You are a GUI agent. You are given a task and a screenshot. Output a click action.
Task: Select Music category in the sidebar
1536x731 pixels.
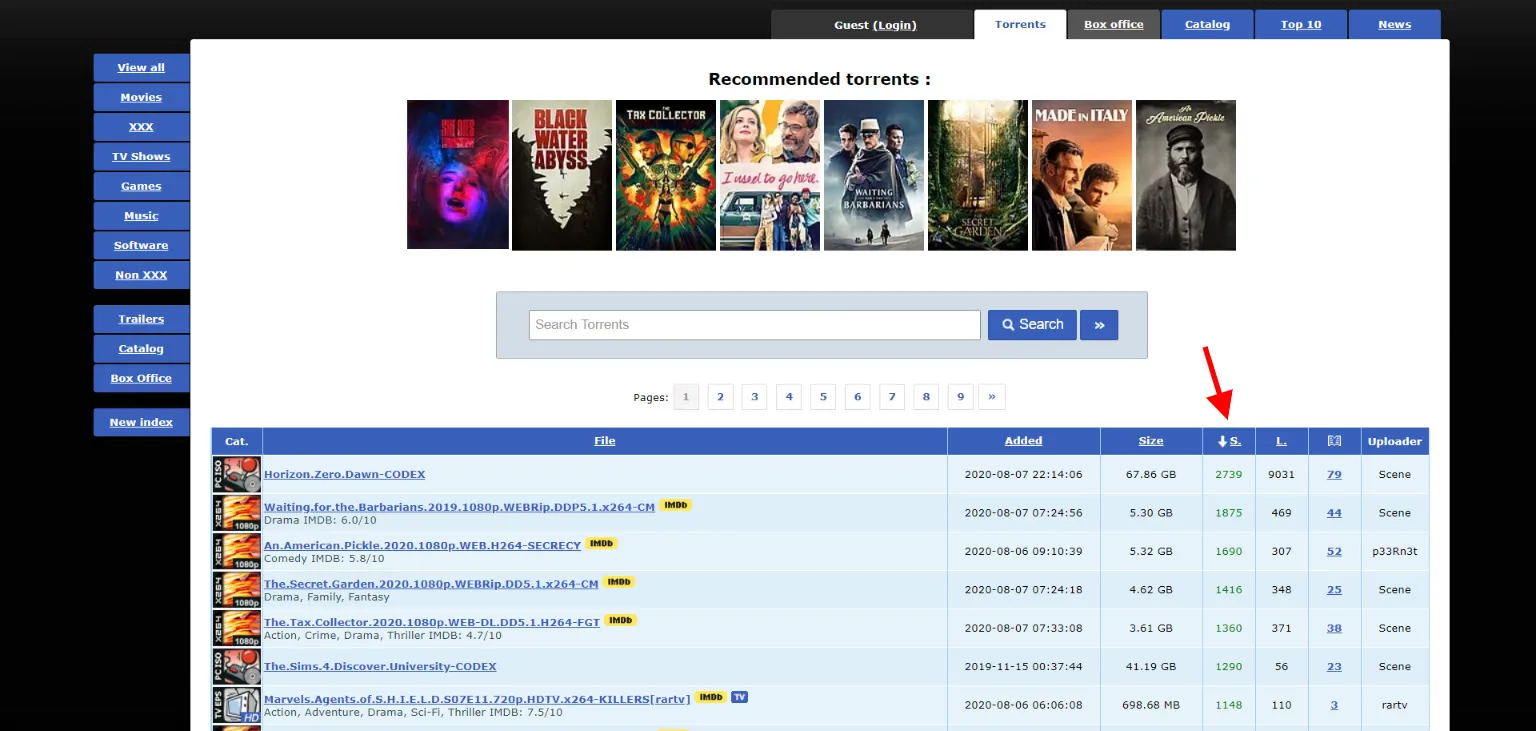pos(141,216)
